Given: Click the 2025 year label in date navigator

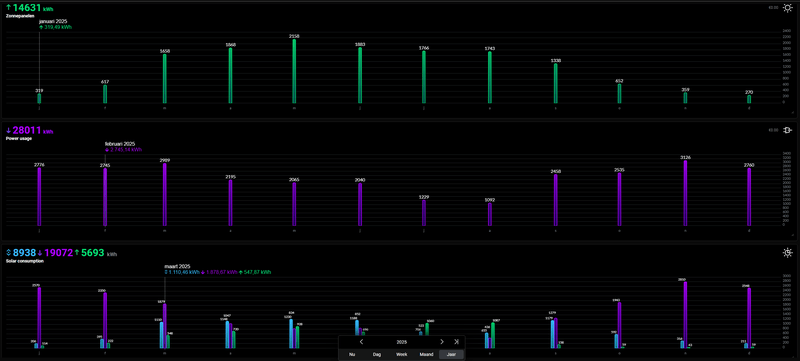Looking at the screenshot, I should coord(402,342).
